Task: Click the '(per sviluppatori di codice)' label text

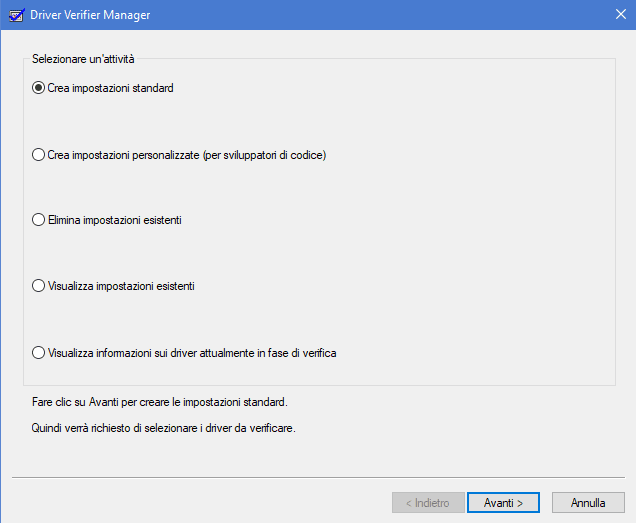Action: click(x=266, y=155)
